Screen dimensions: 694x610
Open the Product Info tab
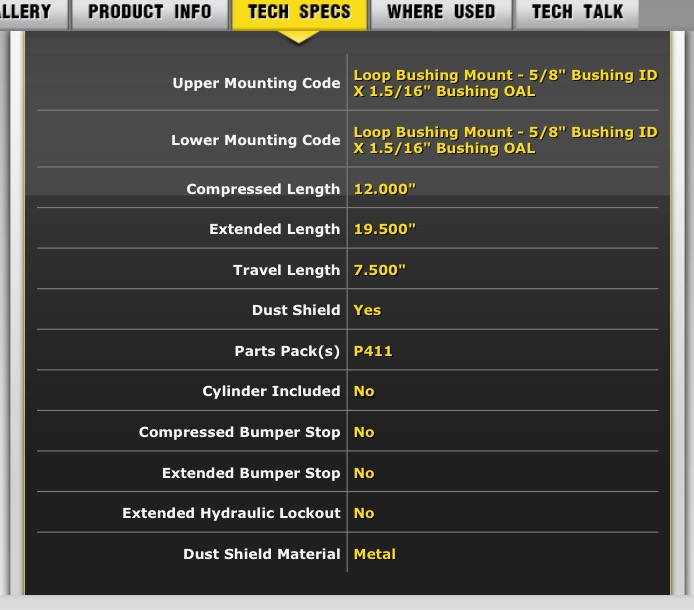(x=150, y=13)
